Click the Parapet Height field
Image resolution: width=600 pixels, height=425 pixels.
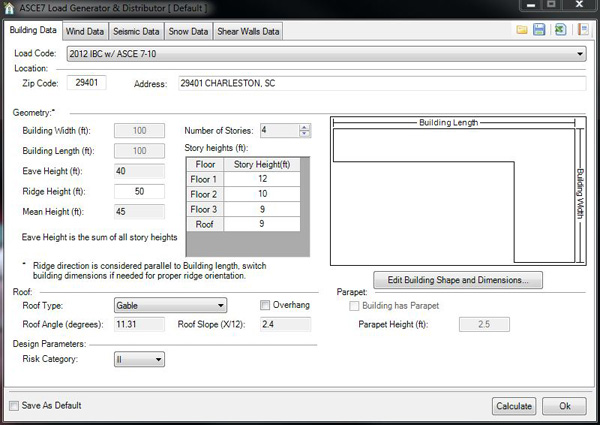484,324
